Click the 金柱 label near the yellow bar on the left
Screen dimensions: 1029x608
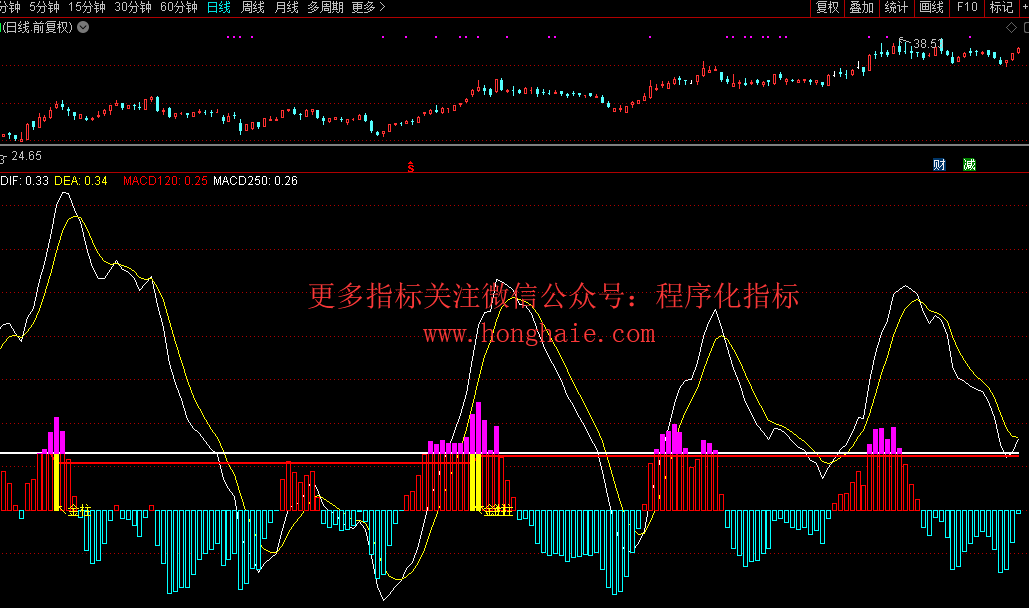(78, 511)
